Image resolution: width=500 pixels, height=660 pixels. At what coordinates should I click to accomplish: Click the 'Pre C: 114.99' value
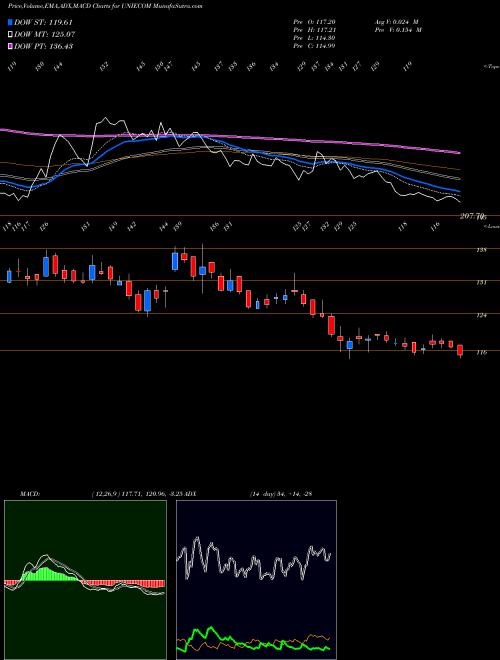click(314, 46)
